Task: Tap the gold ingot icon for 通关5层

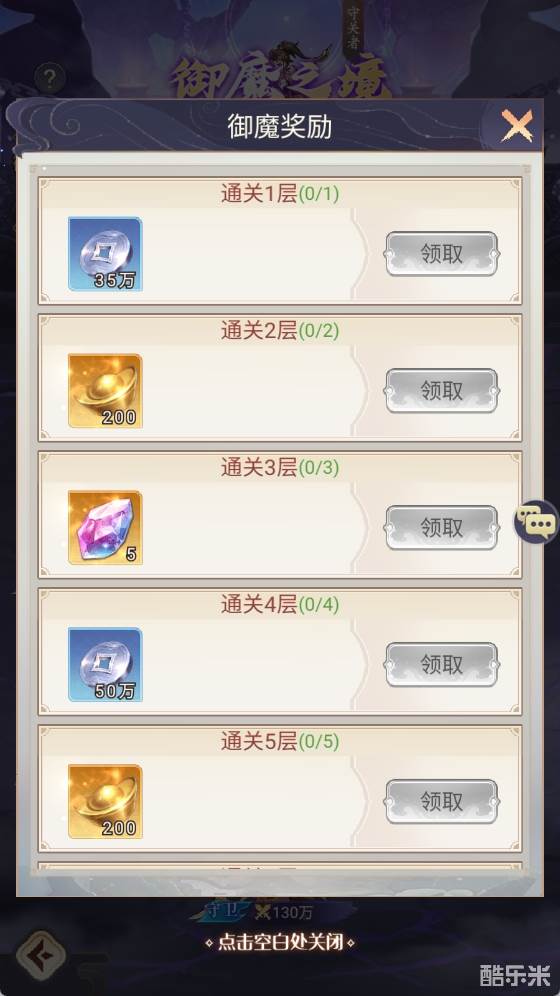Action: pos(105,802)
